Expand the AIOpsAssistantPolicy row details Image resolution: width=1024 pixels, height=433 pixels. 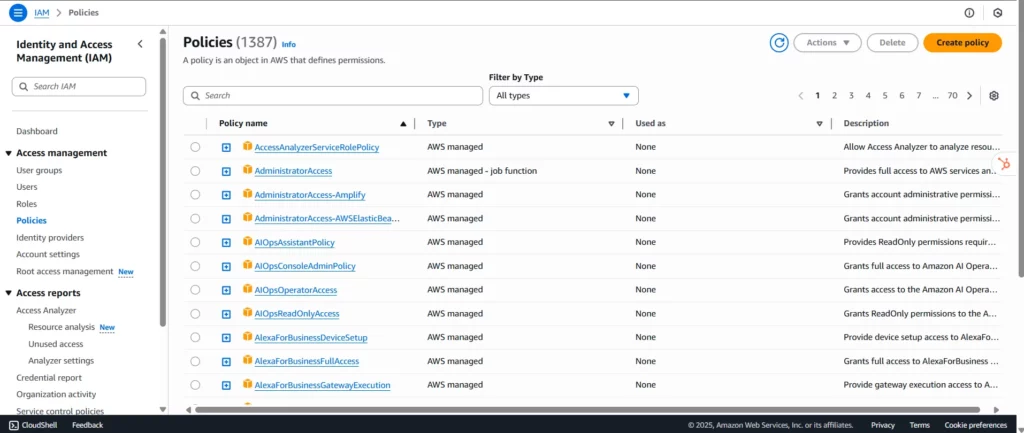coord(226,242)
